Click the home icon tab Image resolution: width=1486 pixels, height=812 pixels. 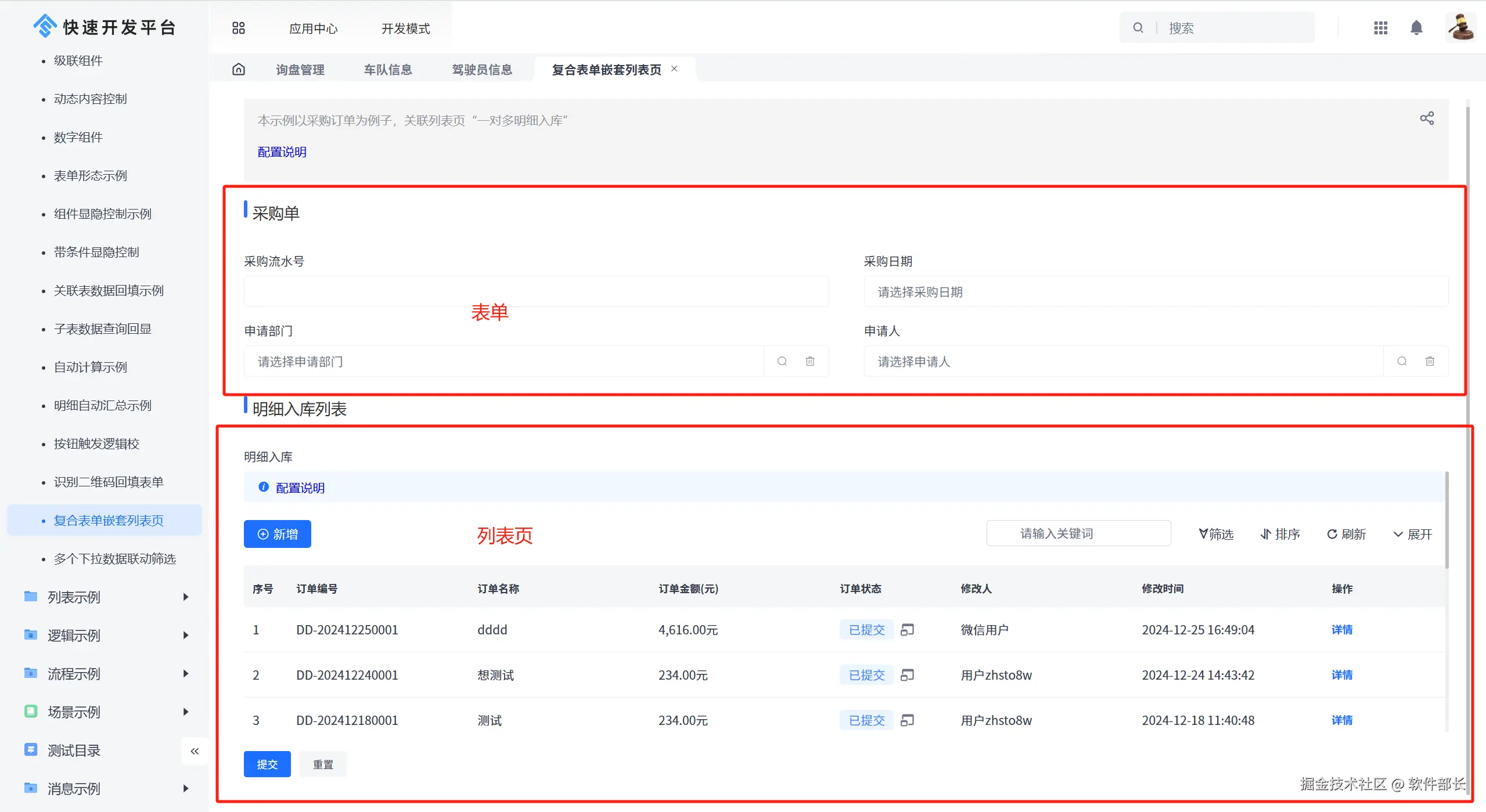point(239,70)
